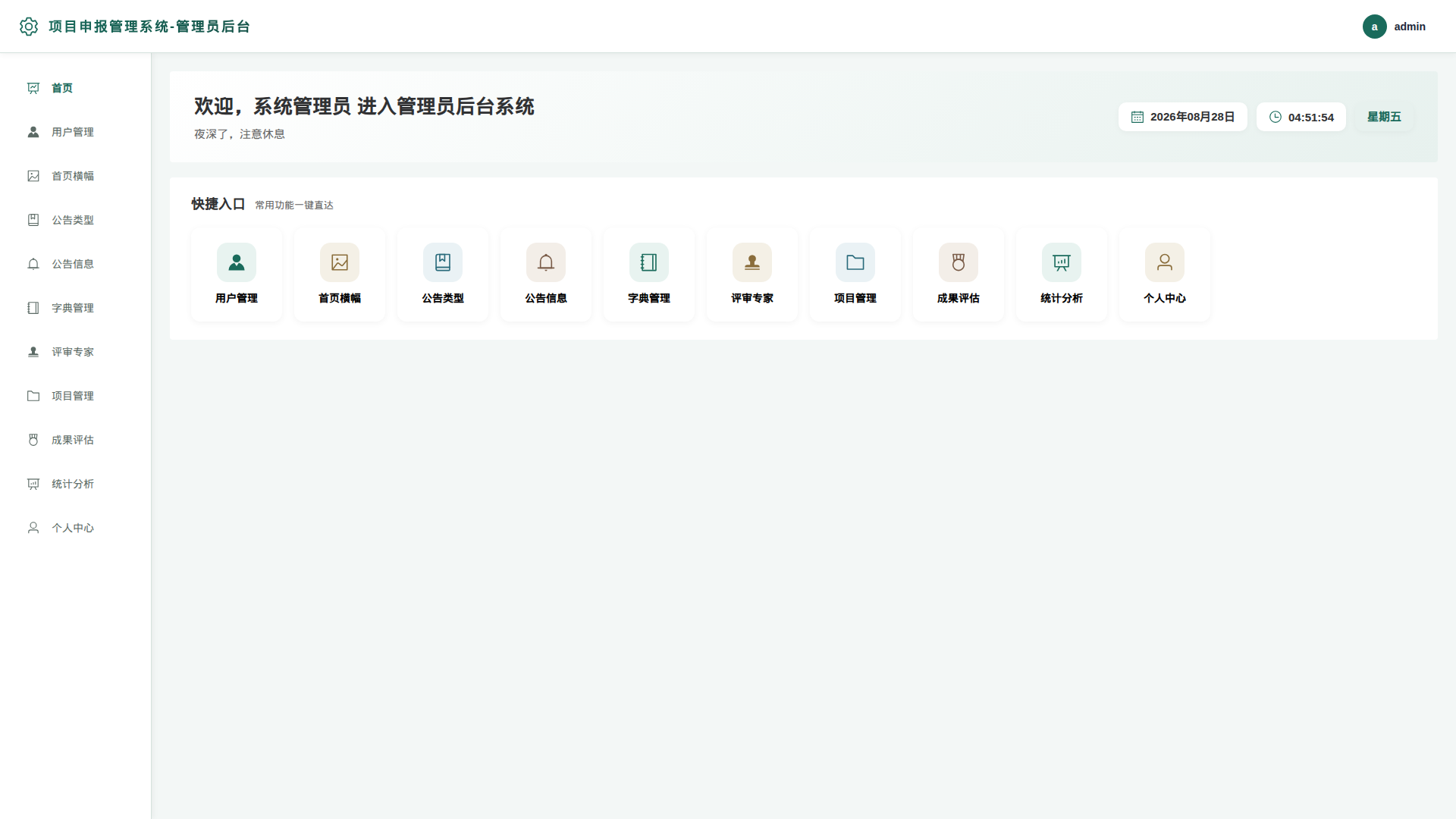Click the 首页横幅 sidebar picture icon
Viewport: 1456px width, 819px height.
point(33,176)
